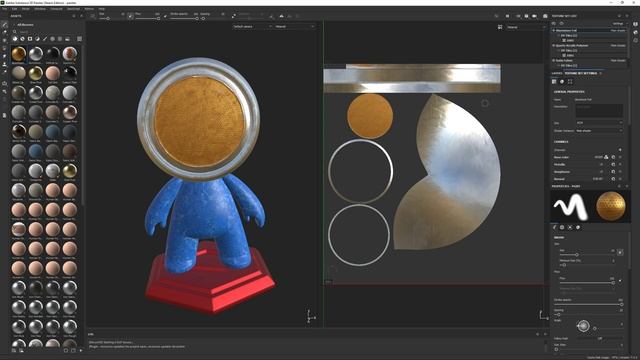Filter assets by Filters

click(37, 39)
